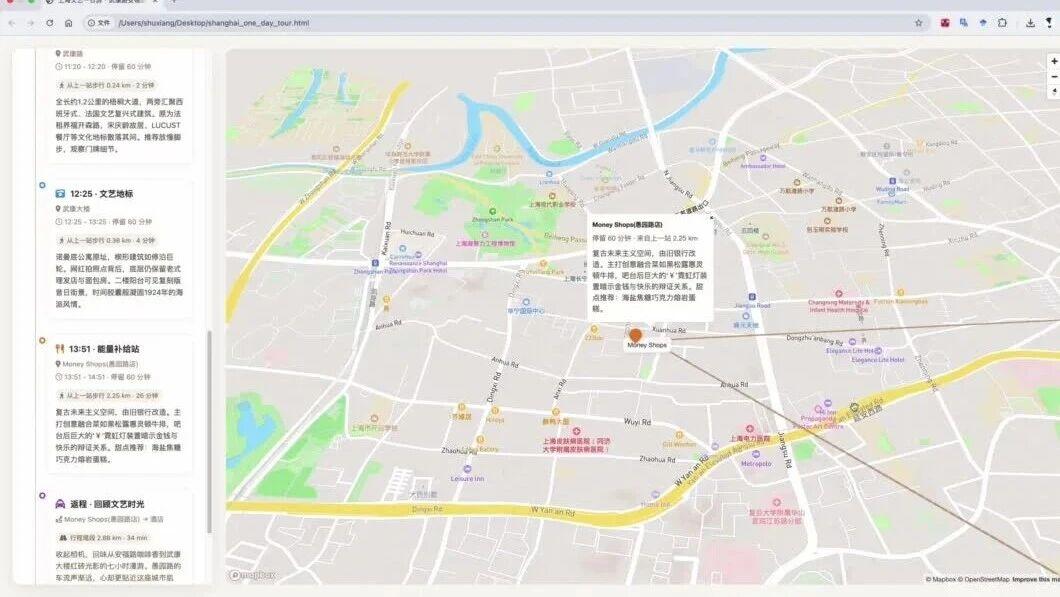Click the 武康大楼 location line
Viewport: 1060px width, 597px height.
point(72,209)
